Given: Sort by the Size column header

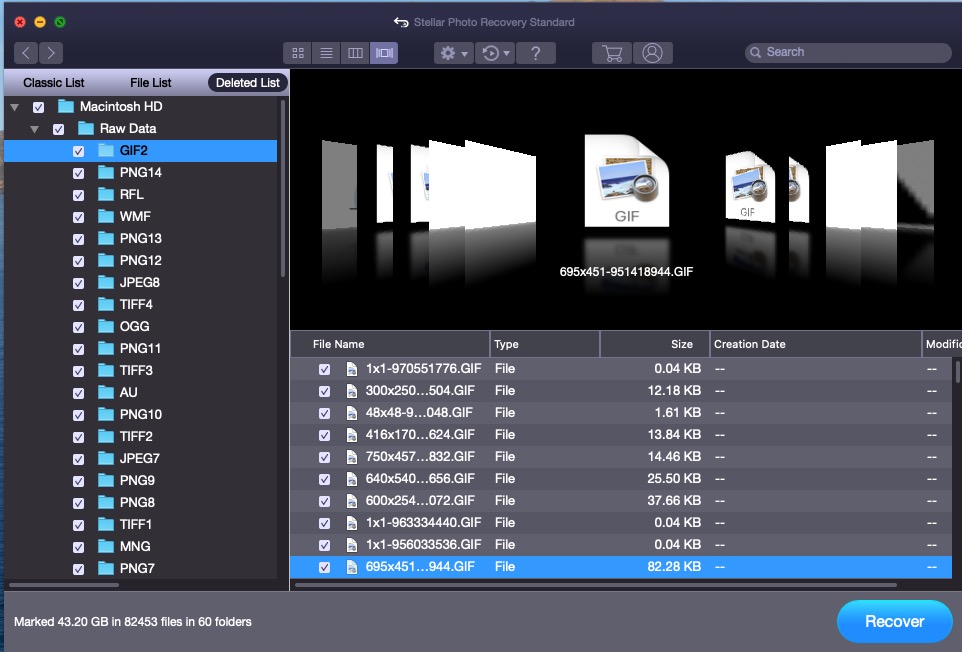Looking at the screenshot, I should [x=654, y=344].
